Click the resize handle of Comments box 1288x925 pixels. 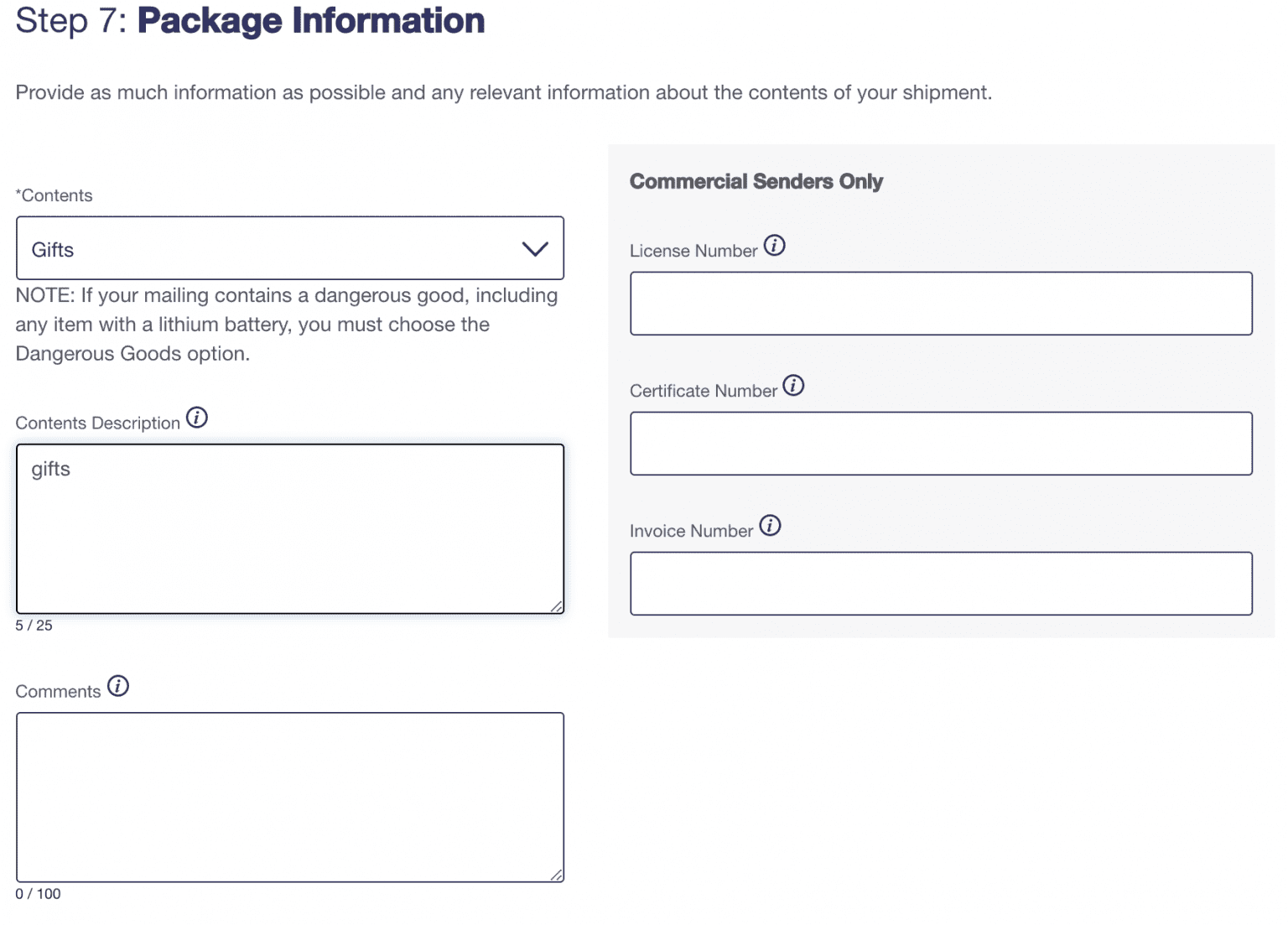click(x=558, y=875)
